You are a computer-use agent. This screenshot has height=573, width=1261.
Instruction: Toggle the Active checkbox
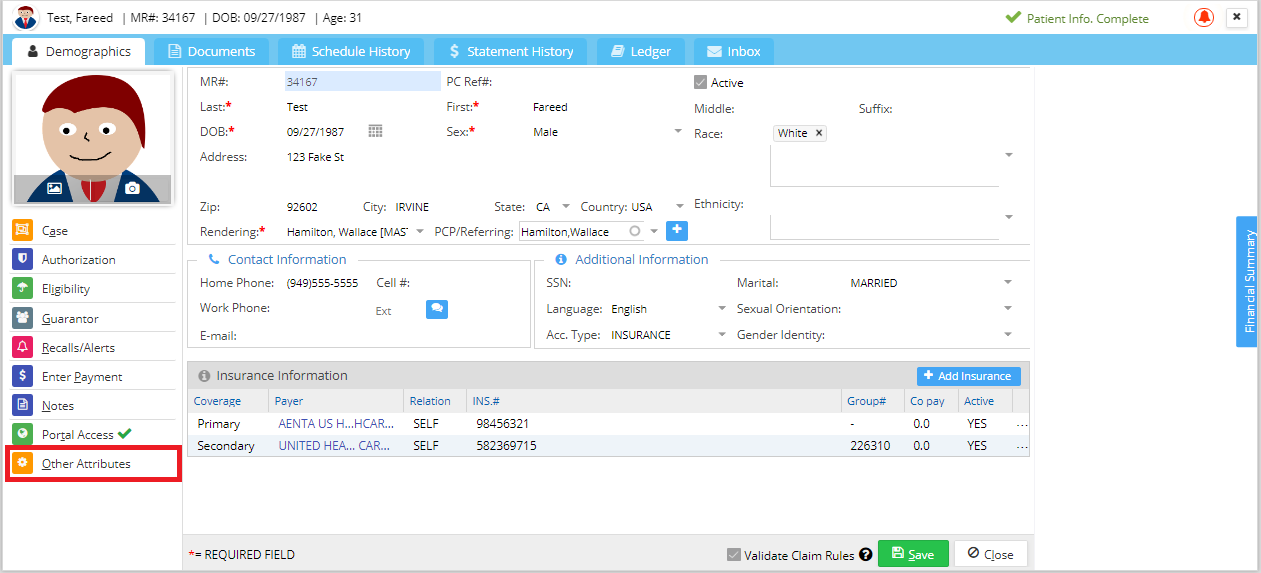(x=701, y=83)
